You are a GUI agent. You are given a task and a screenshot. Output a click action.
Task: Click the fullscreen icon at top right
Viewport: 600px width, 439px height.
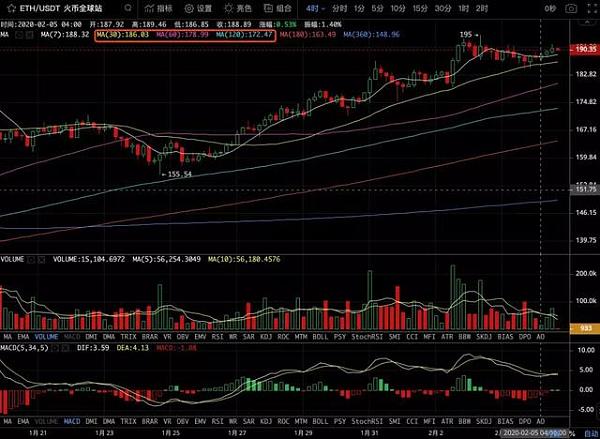[x=590, y=8]
